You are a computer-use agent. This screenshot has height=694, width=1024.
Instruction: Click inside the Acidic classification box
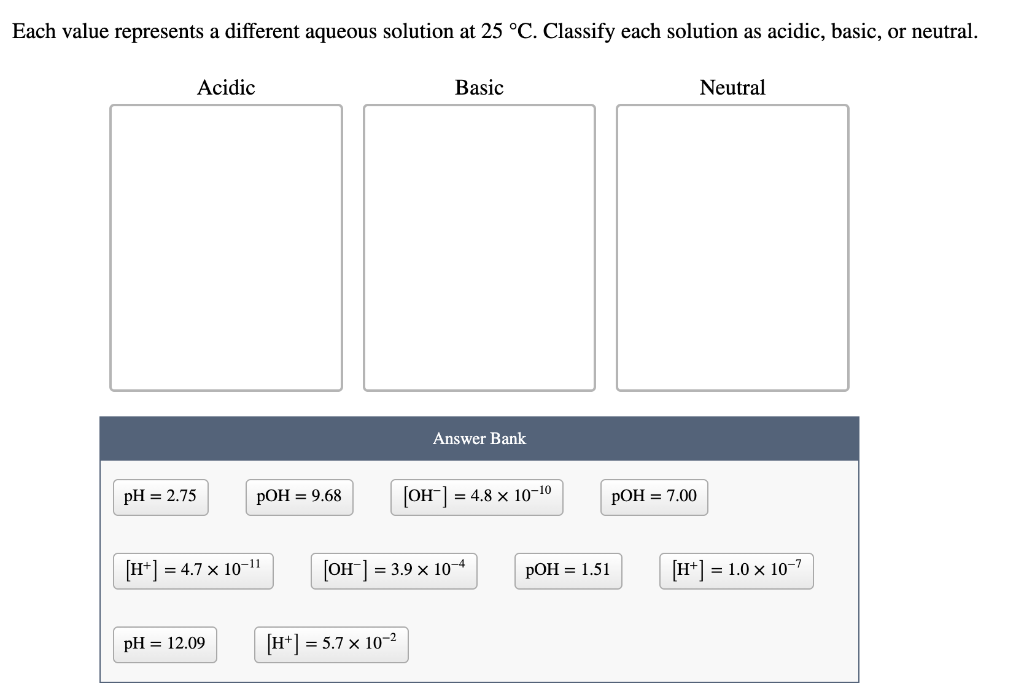point(226,245)
